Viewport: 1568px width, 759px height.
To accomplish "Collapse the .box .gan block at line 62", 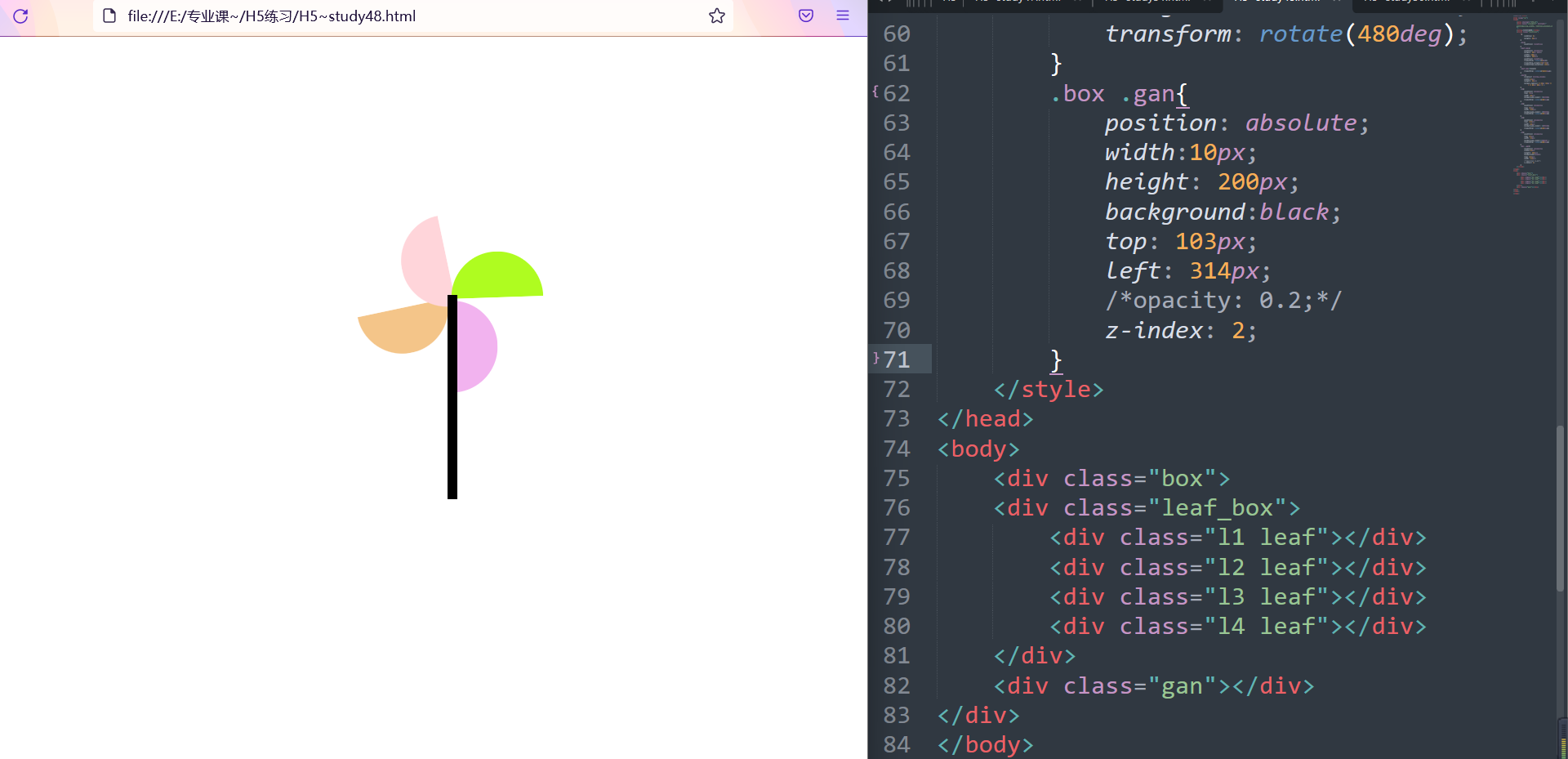I will pyautogui.click(x=875, y=92).
